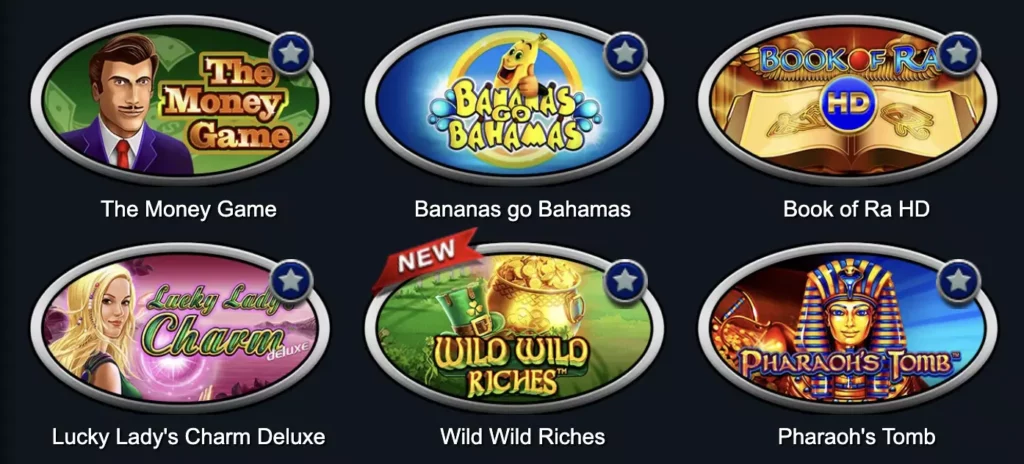The image size is (1024, 464).
Task: Select the Pharaoh's Tomb game thumbnail
Action: tap(848, 327)
